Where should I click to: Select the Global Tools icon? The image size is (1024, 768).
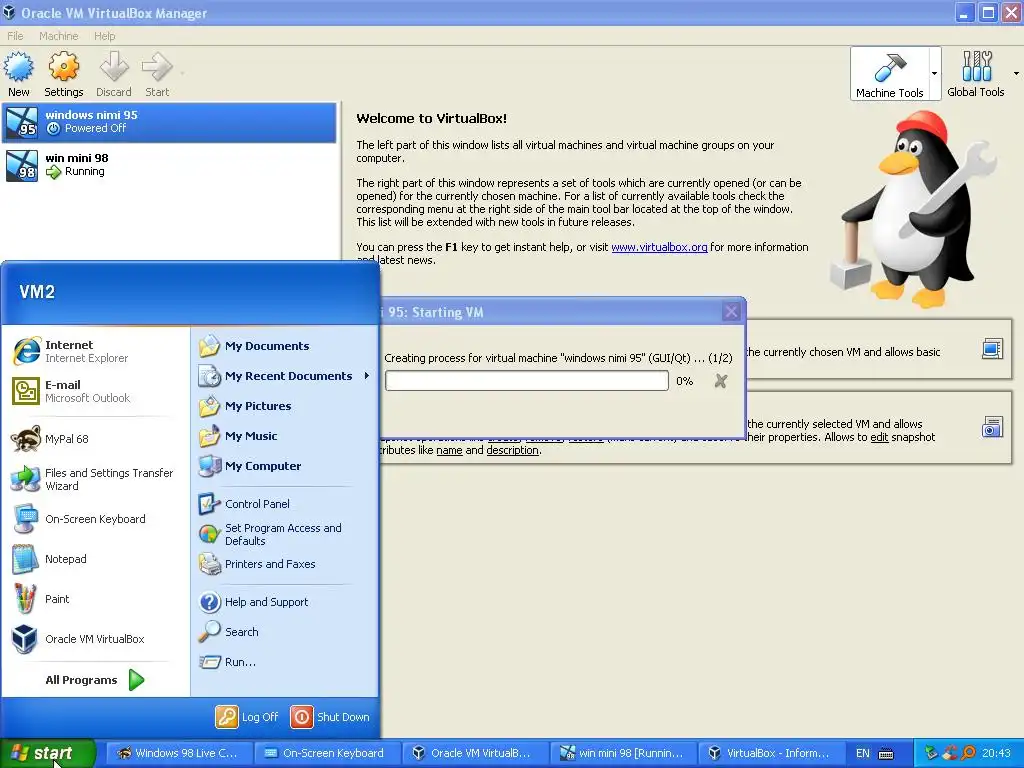[976, 67]
